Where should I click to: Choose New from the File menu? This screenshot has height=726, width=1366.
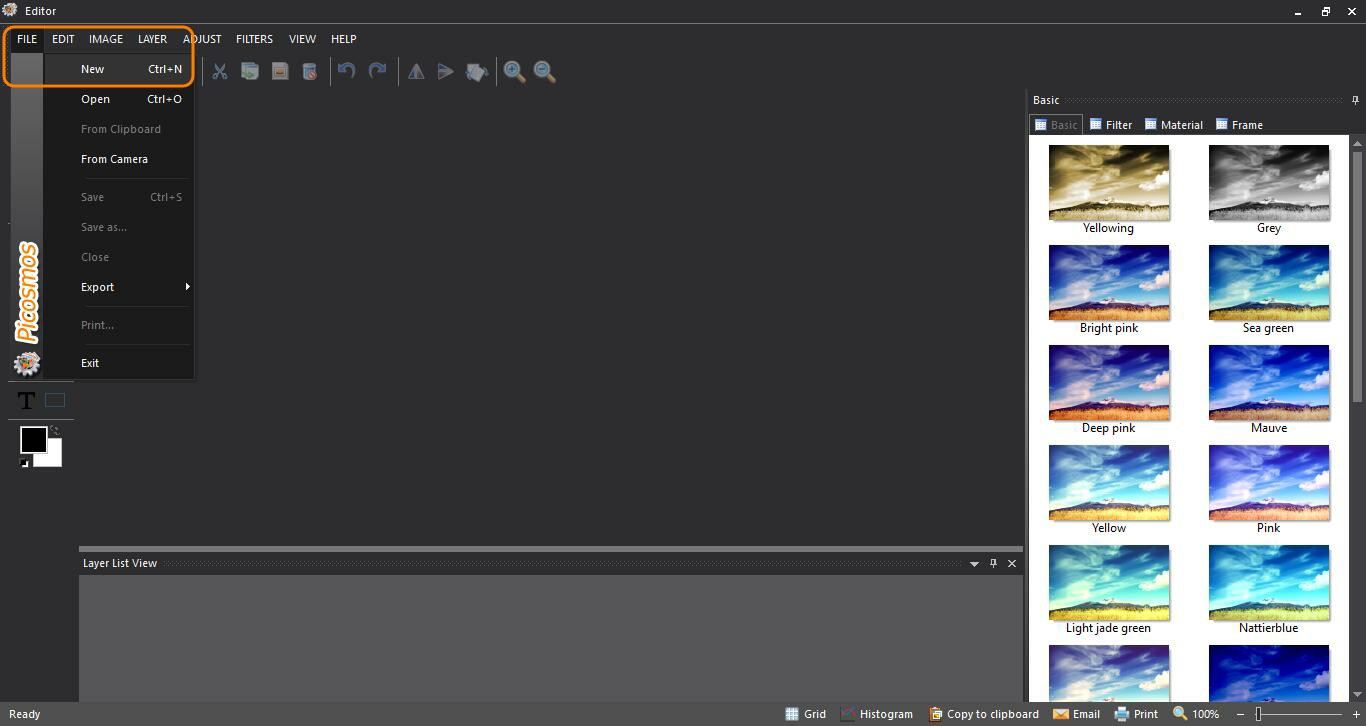point(93,69)
